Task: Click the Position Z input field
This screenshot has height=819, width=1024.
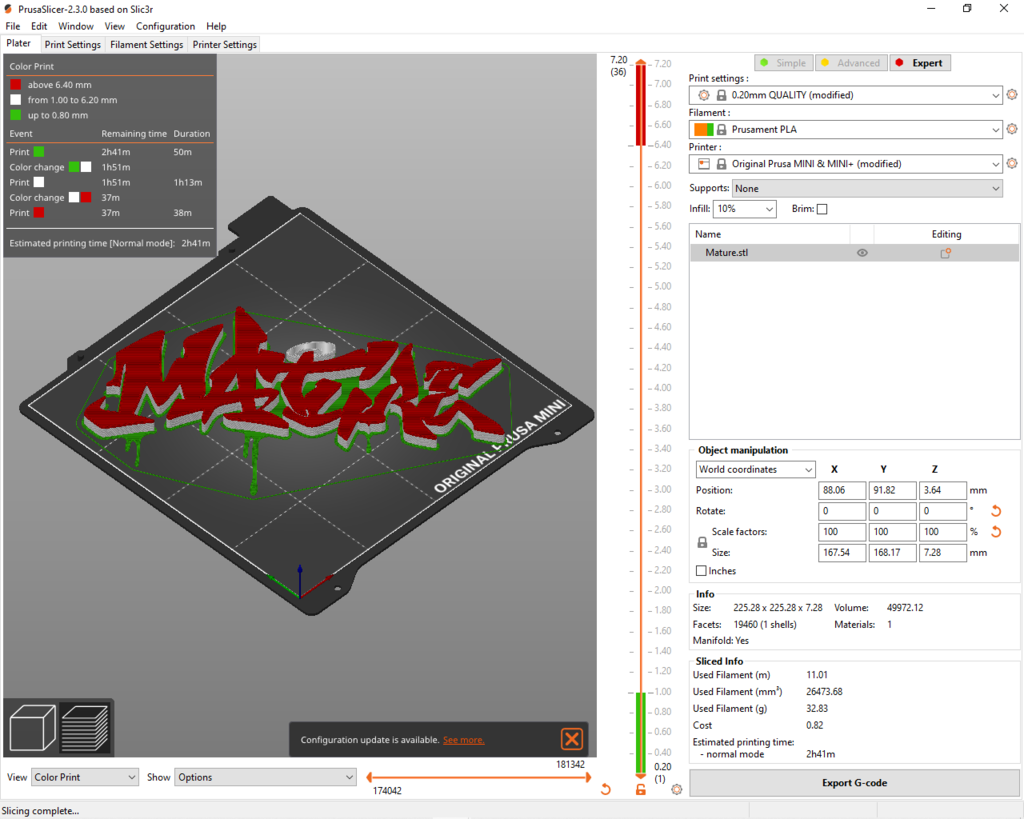Action: click(x=942, y=490)
